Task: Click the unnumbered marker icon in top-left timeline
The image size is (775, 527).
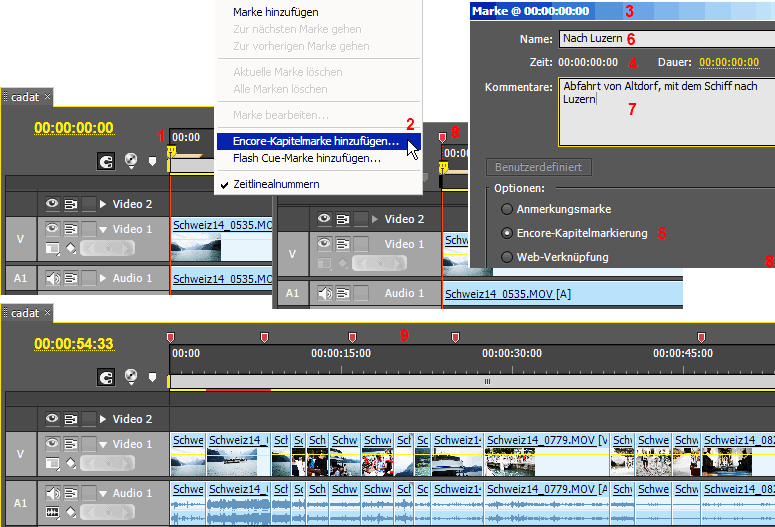Action: (x=152, y=161)
